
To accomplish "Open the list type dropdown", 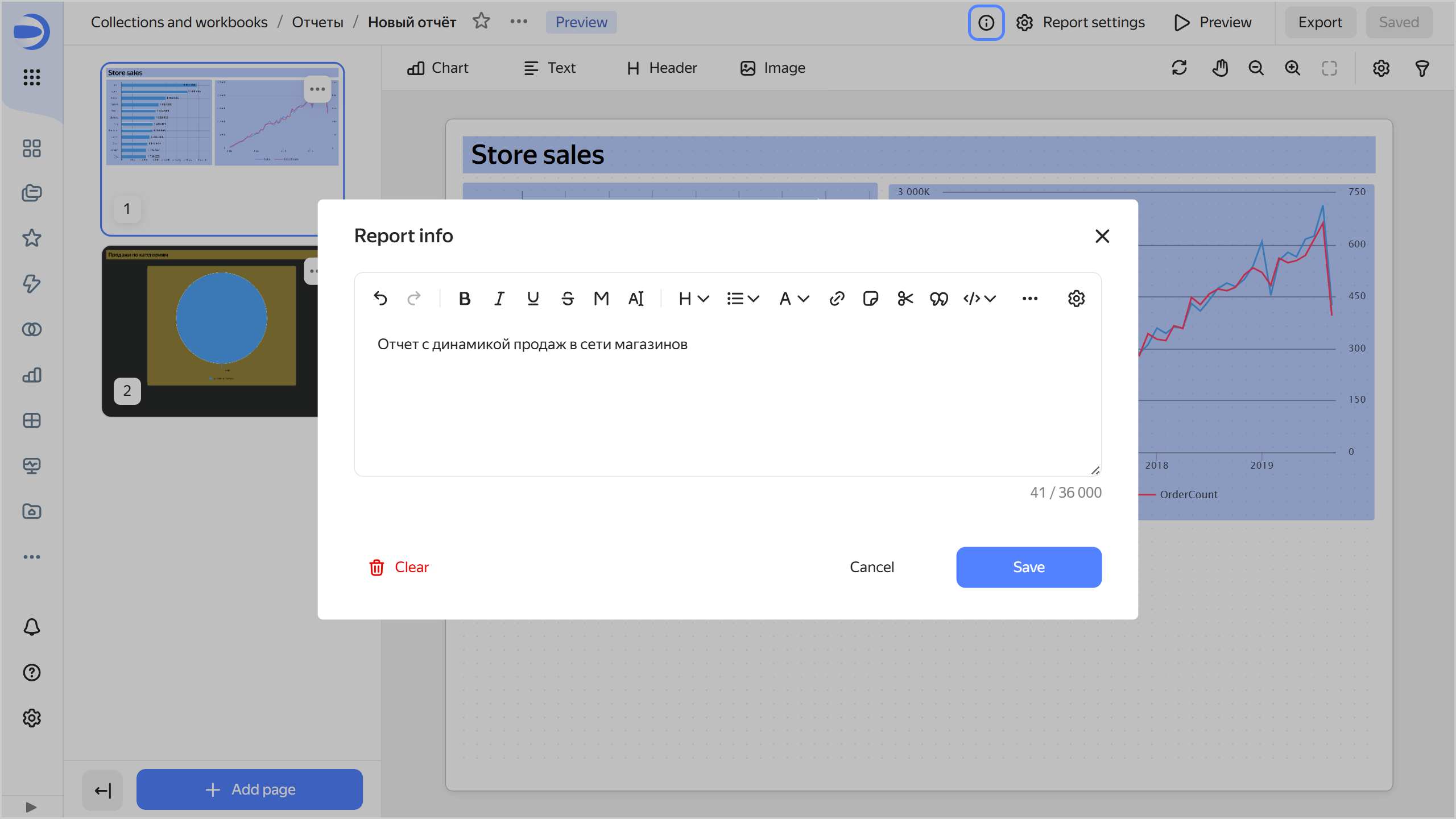I will [743, 299].
